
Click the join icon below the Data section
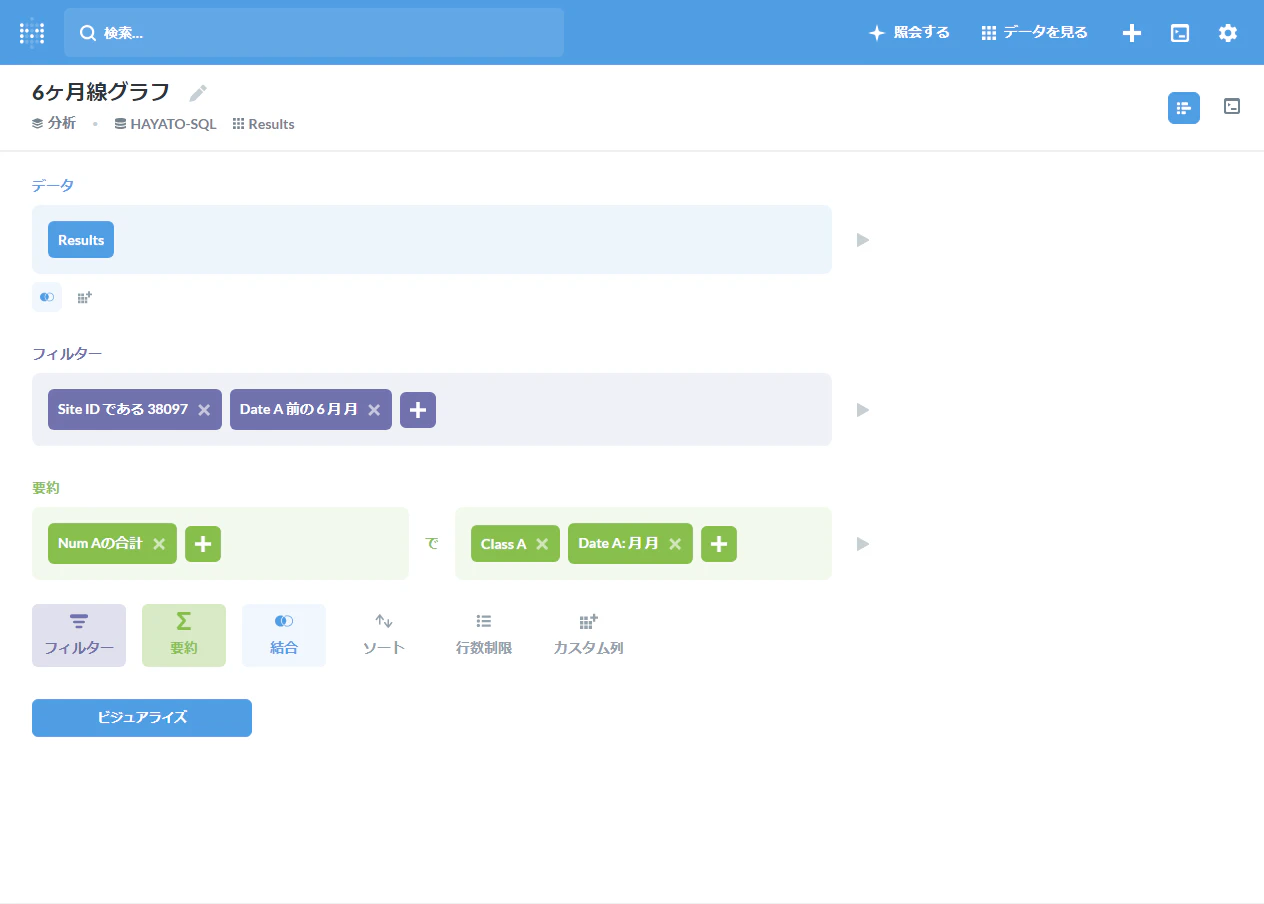47,297
